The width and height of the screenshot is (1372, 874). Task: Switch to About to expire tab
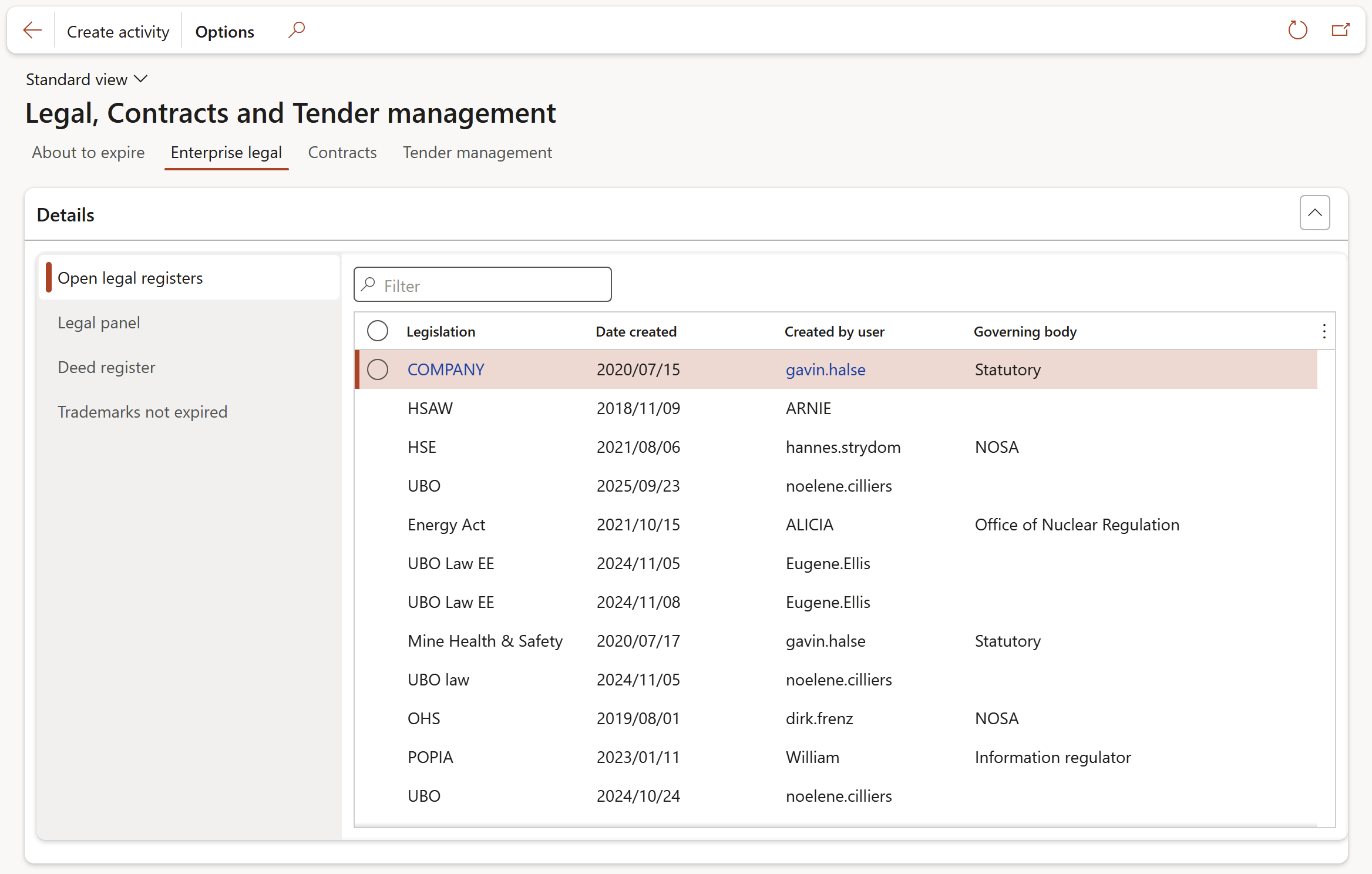[x=88, y=153]
